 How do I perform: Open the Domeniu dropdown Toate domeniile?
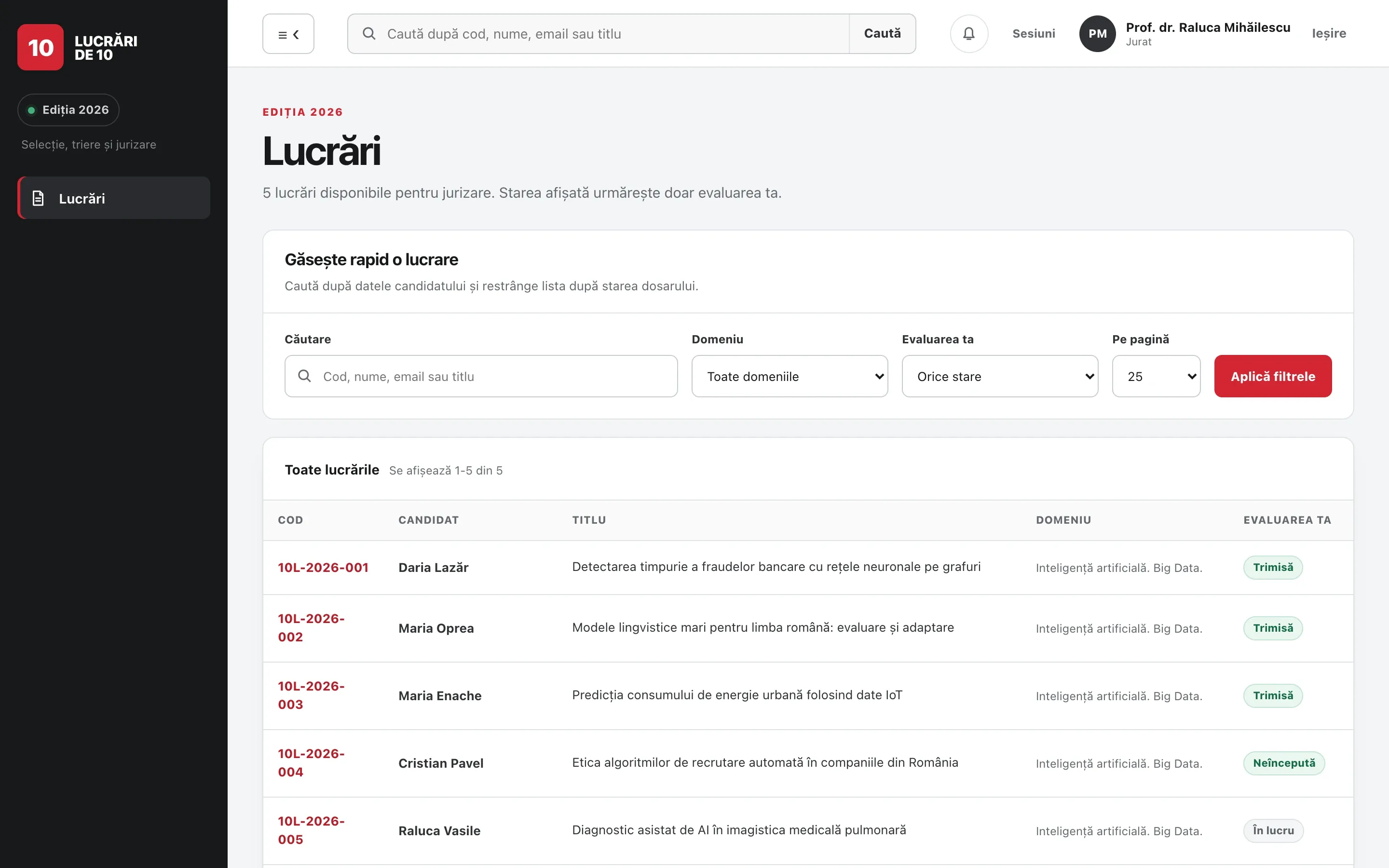(789, 376)
